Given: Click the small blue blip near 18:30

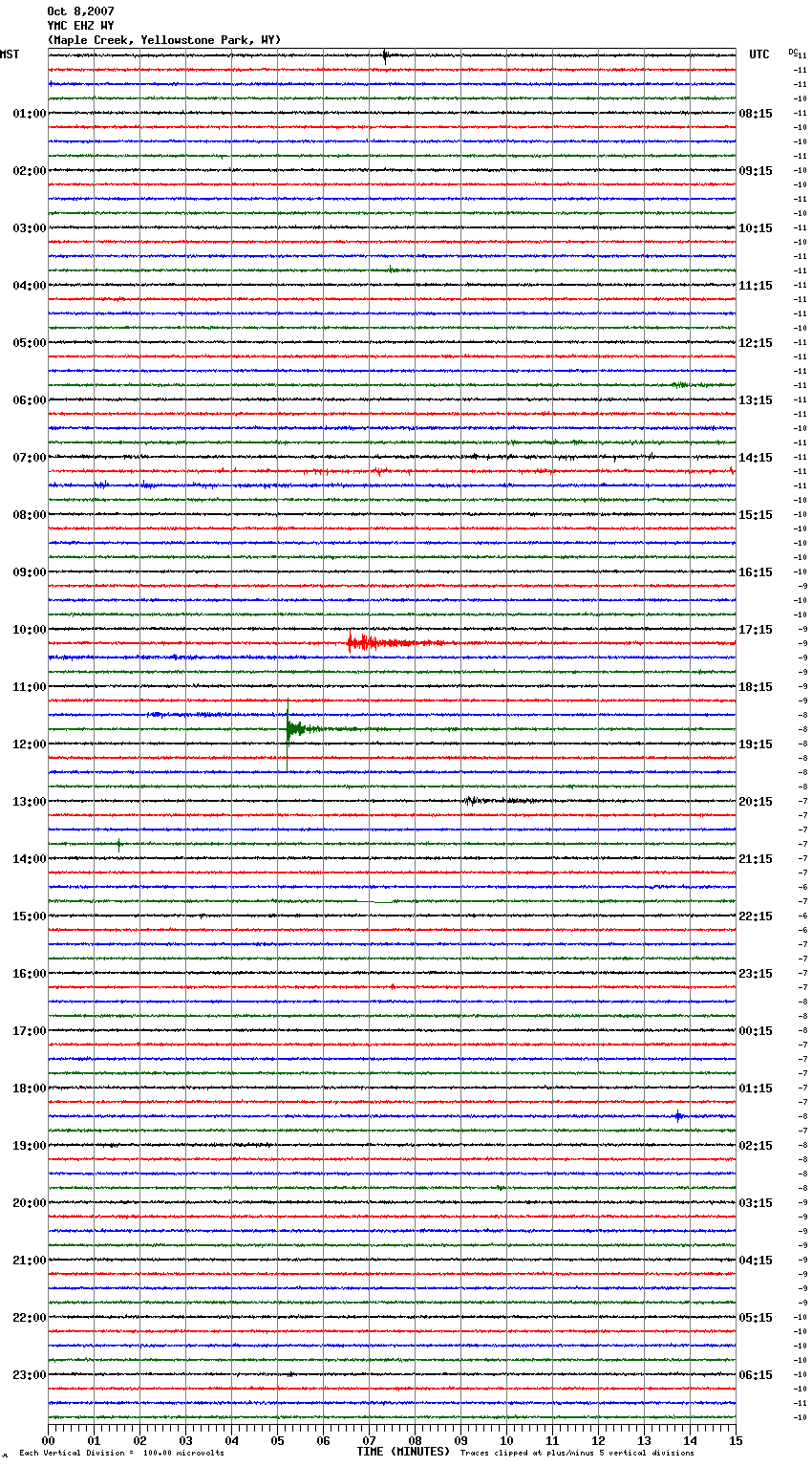Looking at the screenshot, I should point(678,1116).
